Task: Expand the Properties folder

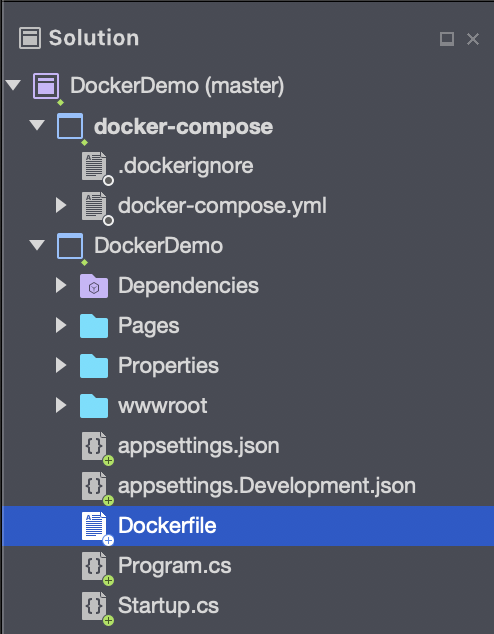Action: pos(61,365)
